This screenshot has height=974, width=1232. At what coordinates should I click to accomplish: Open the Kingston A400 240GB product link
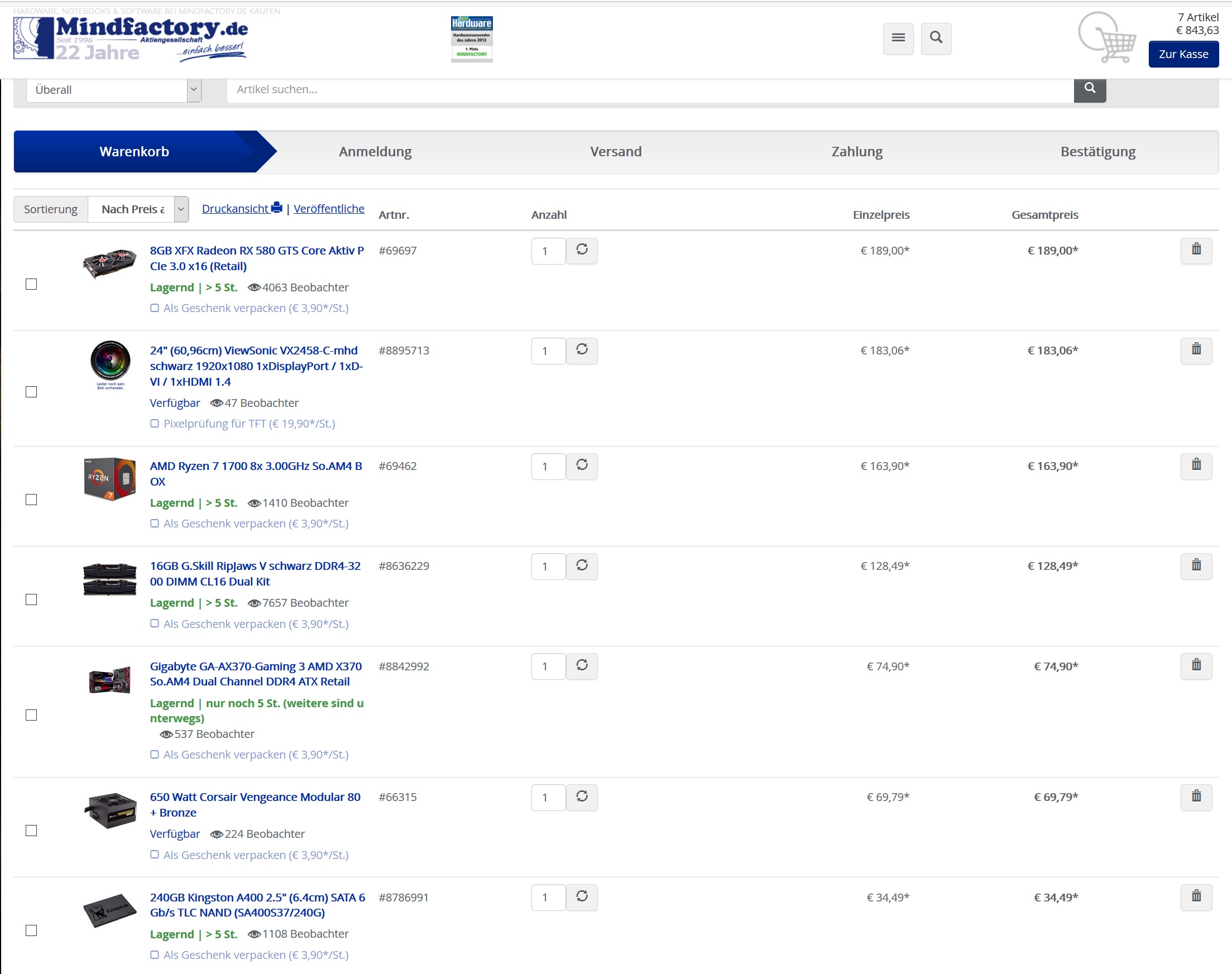click(x=258, y=905)
